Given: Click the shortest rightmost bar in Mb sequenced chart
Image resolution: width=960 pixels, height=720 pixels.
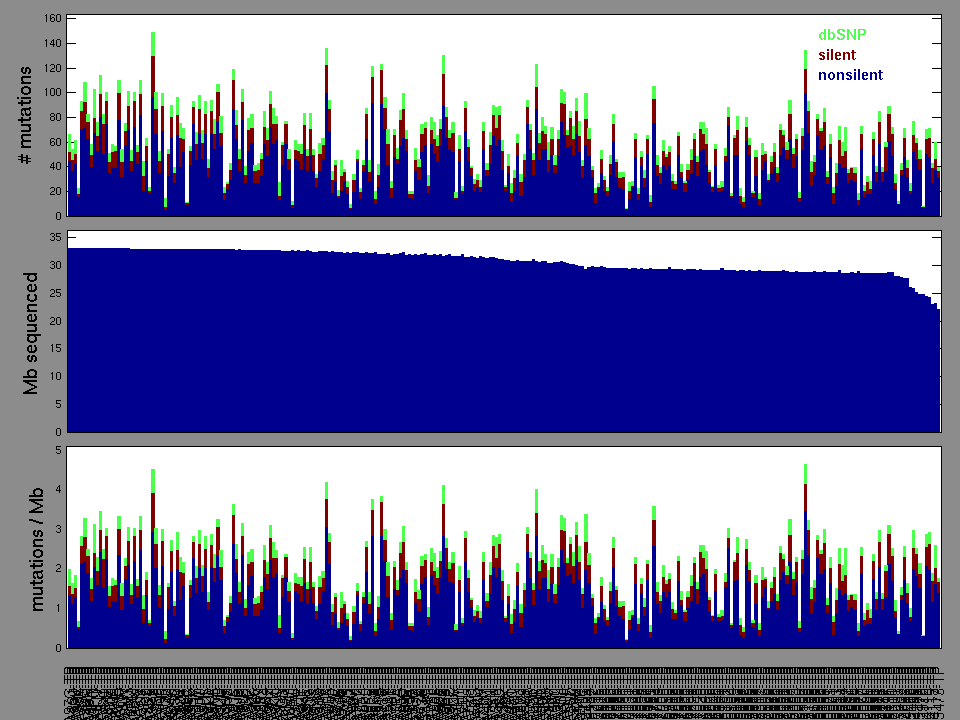Looking at the screenshot, I should (938, 372).
